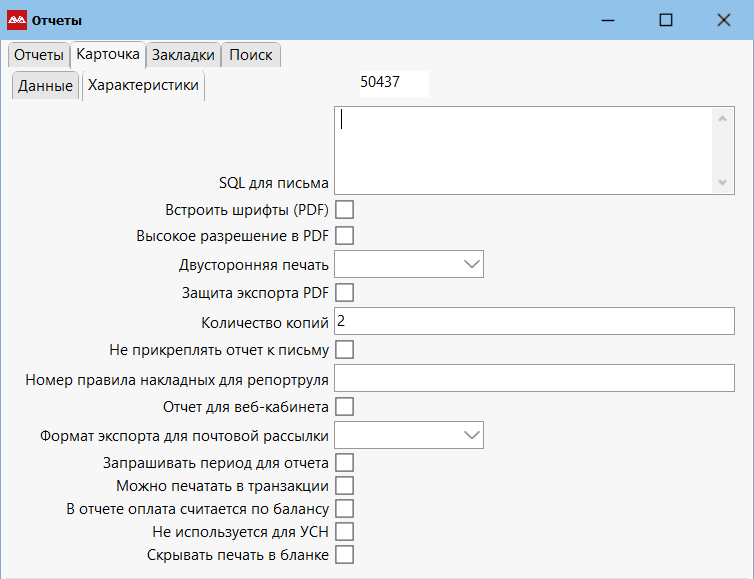The height and width of the screenshot is (579, 754).
Task: Check Можно печатать в транзакции
Action: click(344, 486)
